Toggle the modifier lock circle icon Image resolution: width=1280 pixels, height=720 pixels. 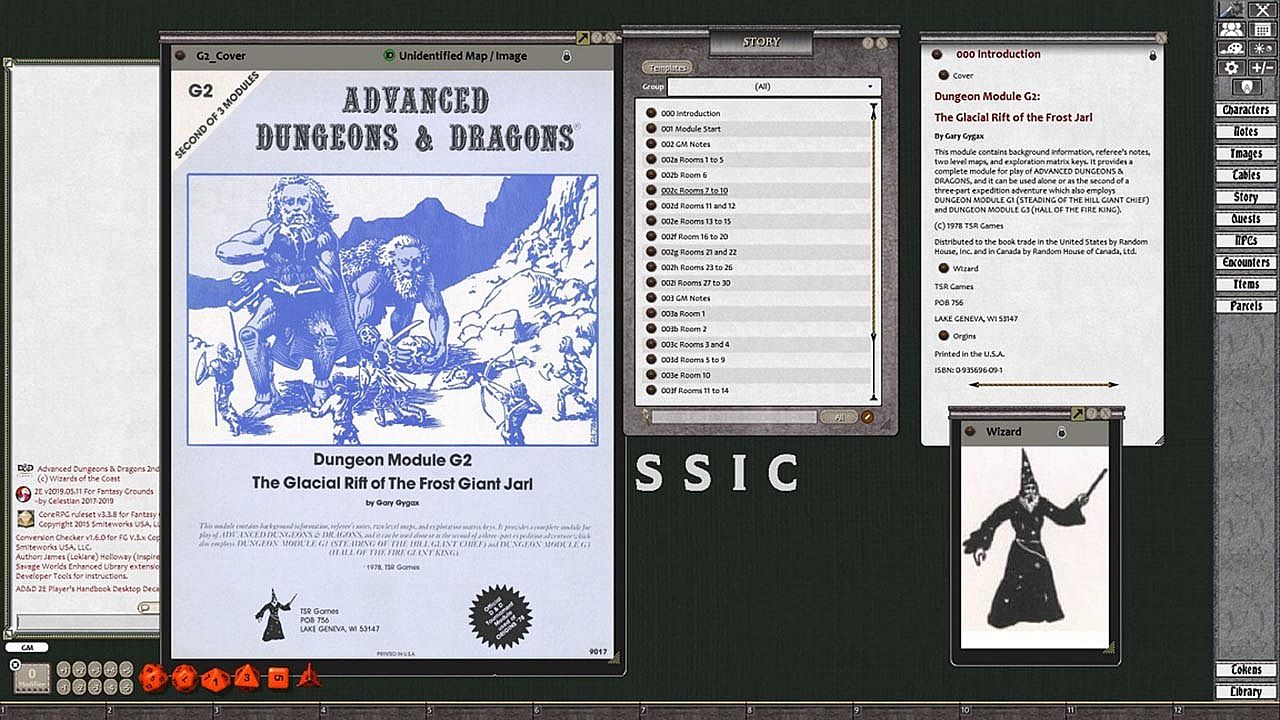[x=15, y=664]
